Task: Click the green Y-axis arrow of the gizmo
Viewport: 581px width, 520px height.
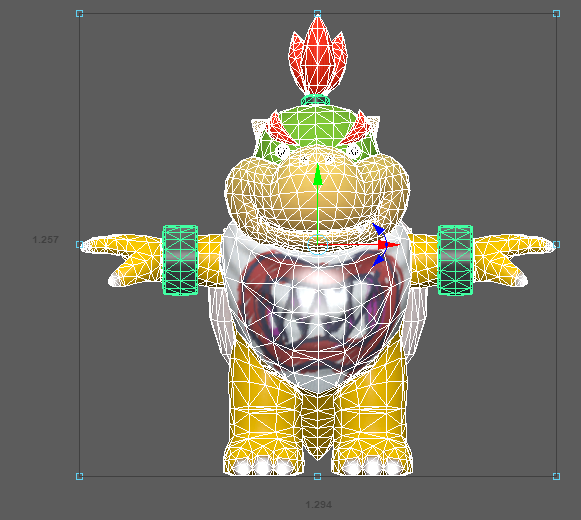Action: coord(318,176)
